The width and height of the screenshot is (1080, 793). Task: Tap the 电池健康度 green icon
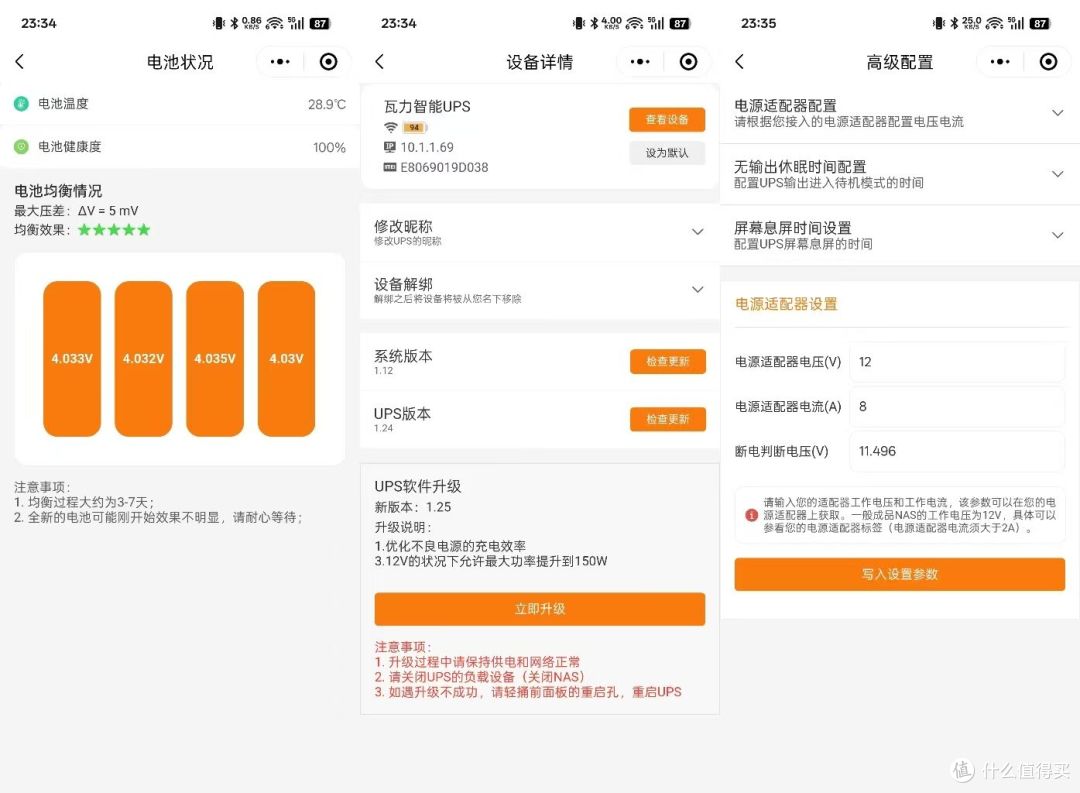[x=21, y=147]
